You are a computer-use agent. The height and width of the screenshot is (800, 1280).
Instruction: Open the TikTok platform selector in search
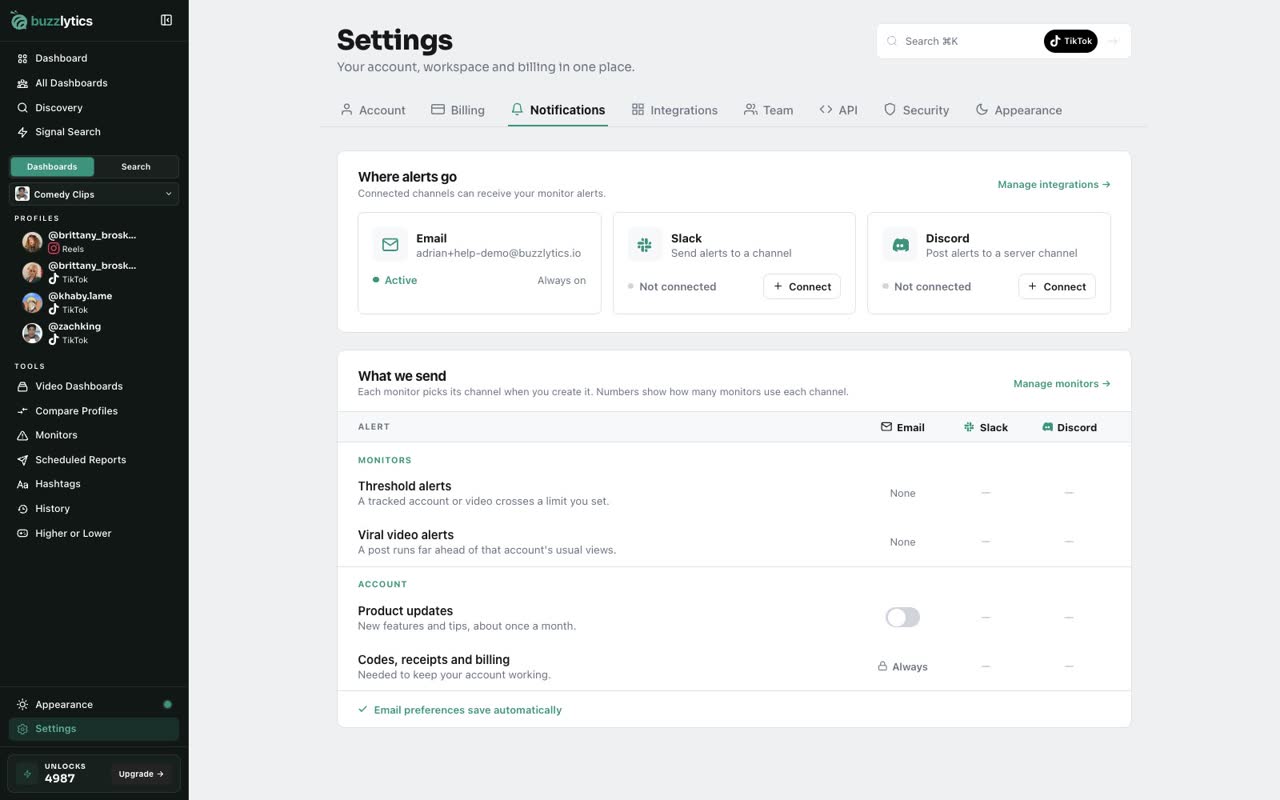tap(1071, 41)
